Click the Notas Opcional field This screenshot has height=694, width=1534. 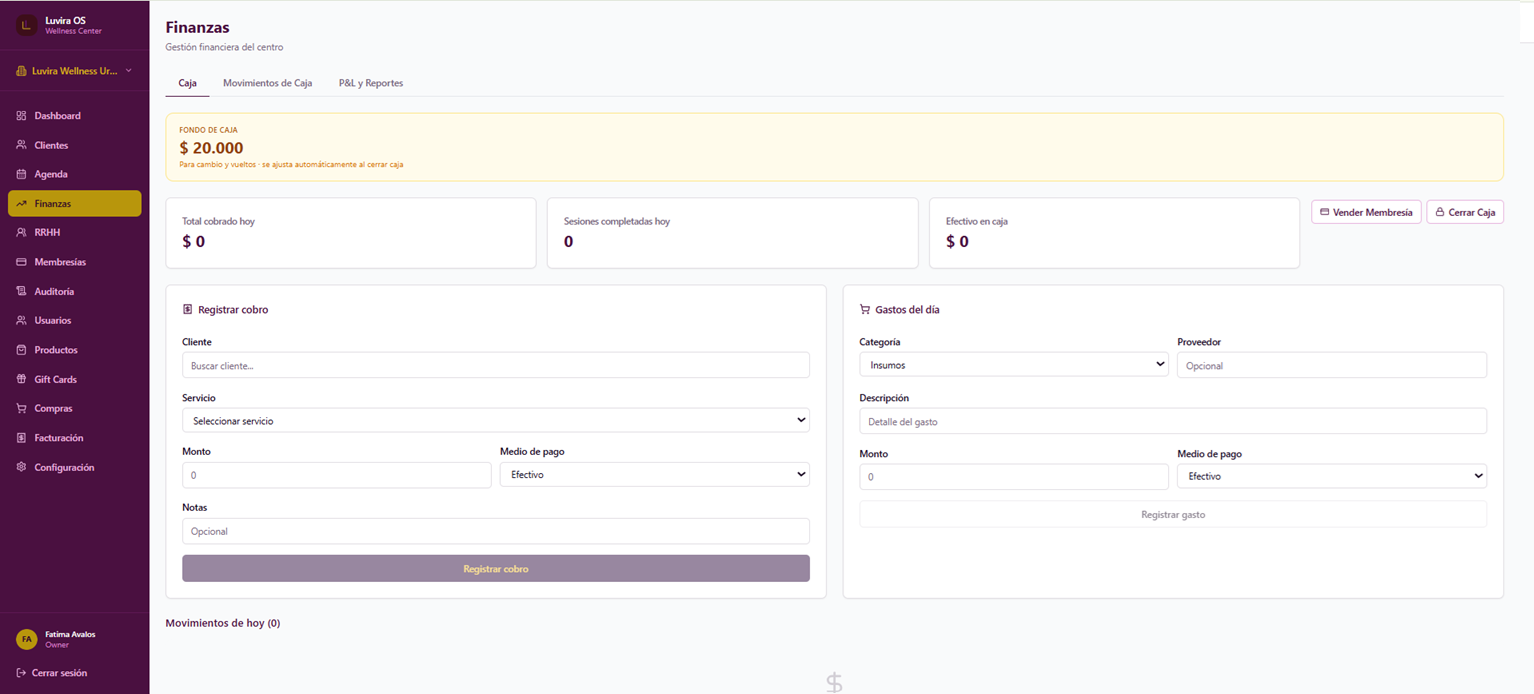tap(496, 531)
